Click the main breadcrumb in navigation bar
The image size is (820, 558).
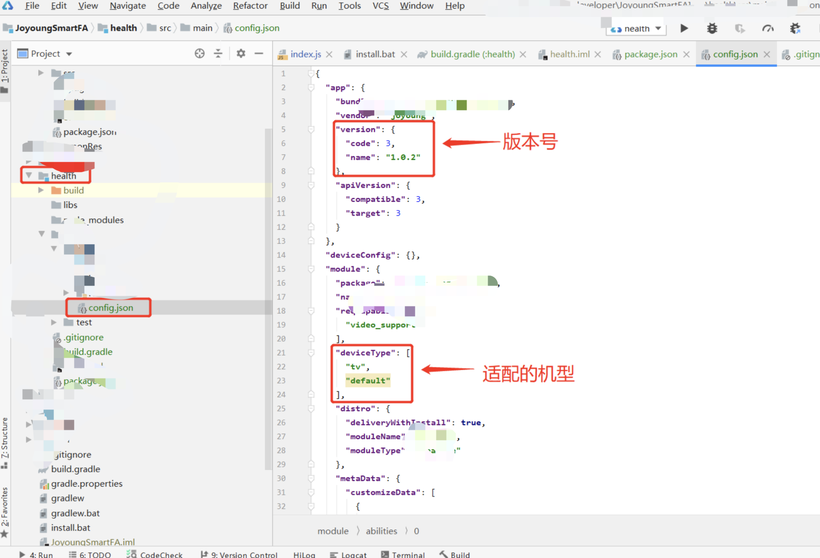pos(202,28)
